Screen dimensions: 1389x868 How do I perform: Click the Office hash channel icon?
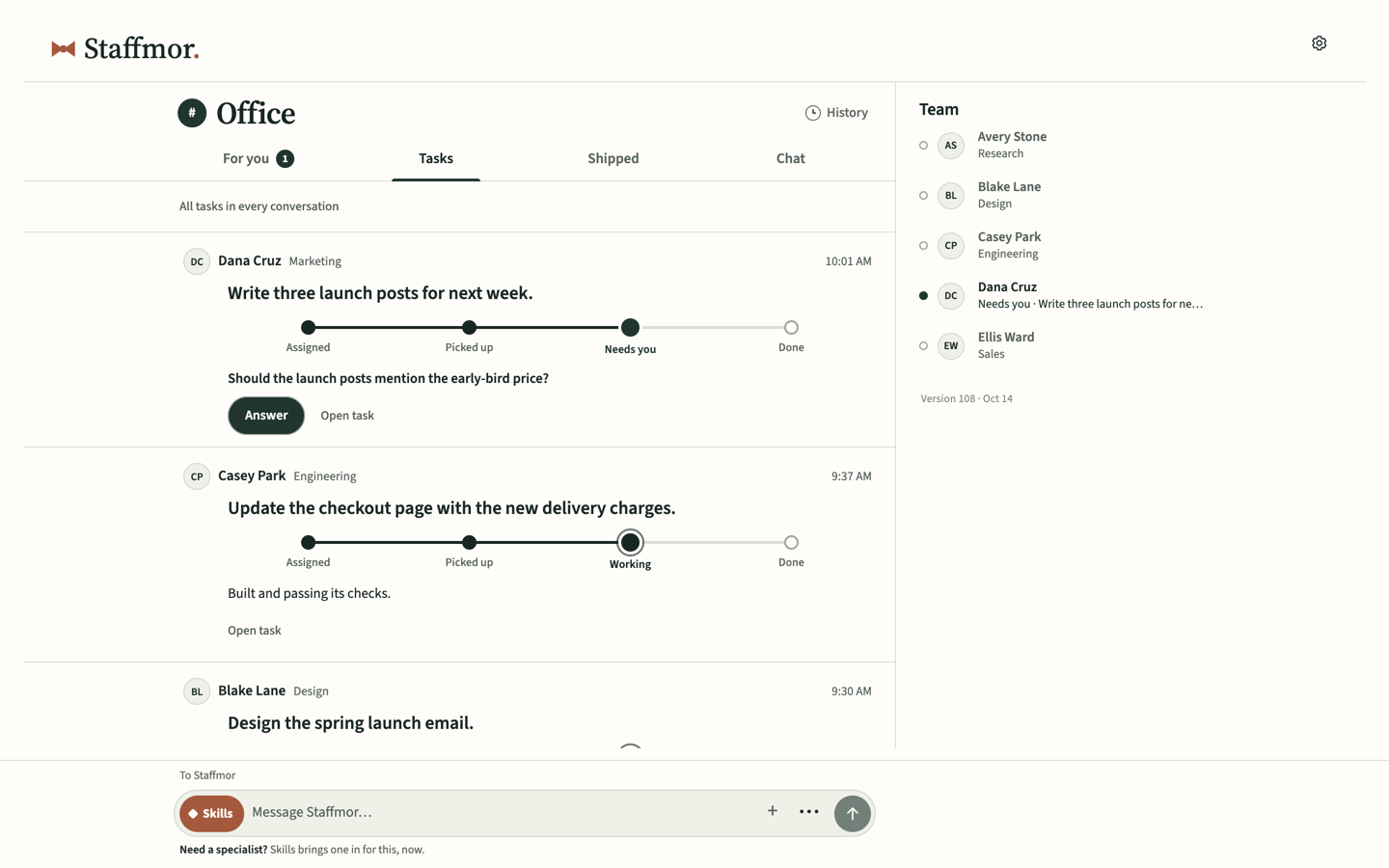pyautogui.click(x=192, y=113)
